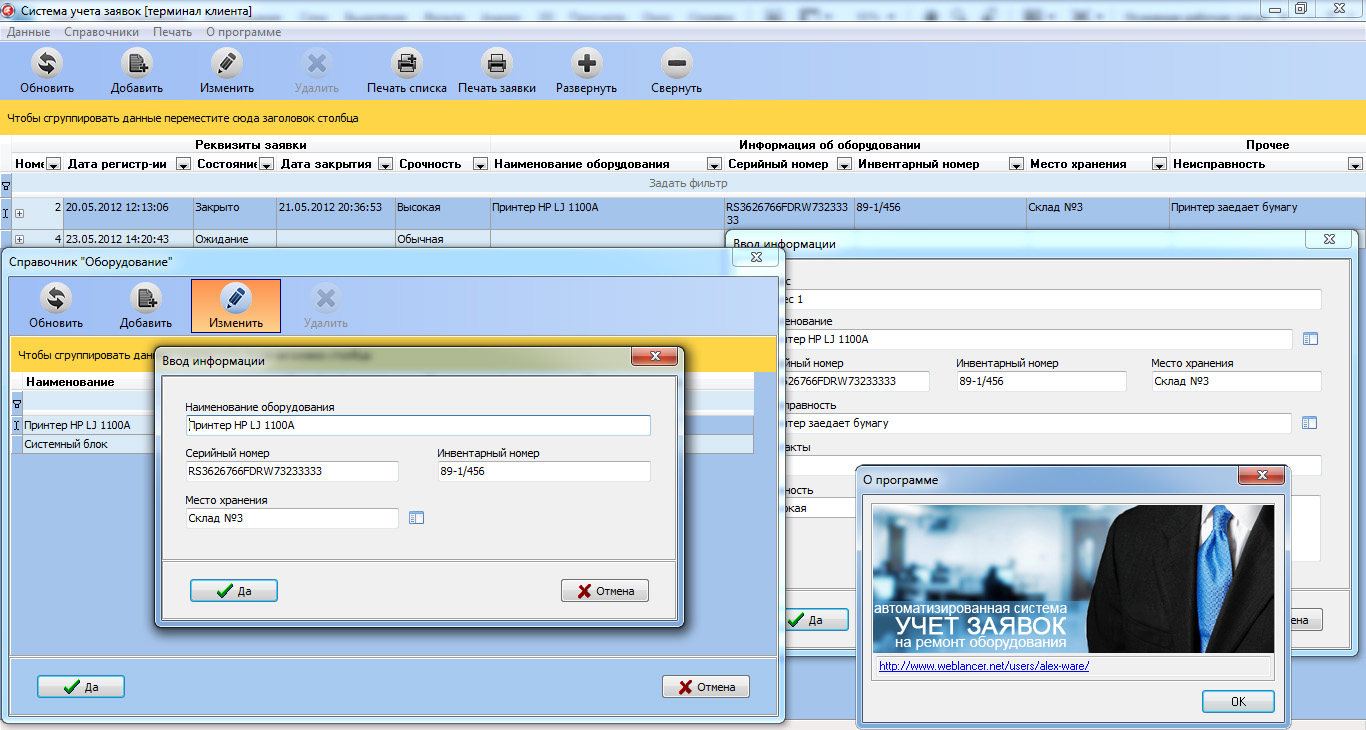Open Состояние column filter dropdown
The image size is (1366, 730).
(269, 164)
